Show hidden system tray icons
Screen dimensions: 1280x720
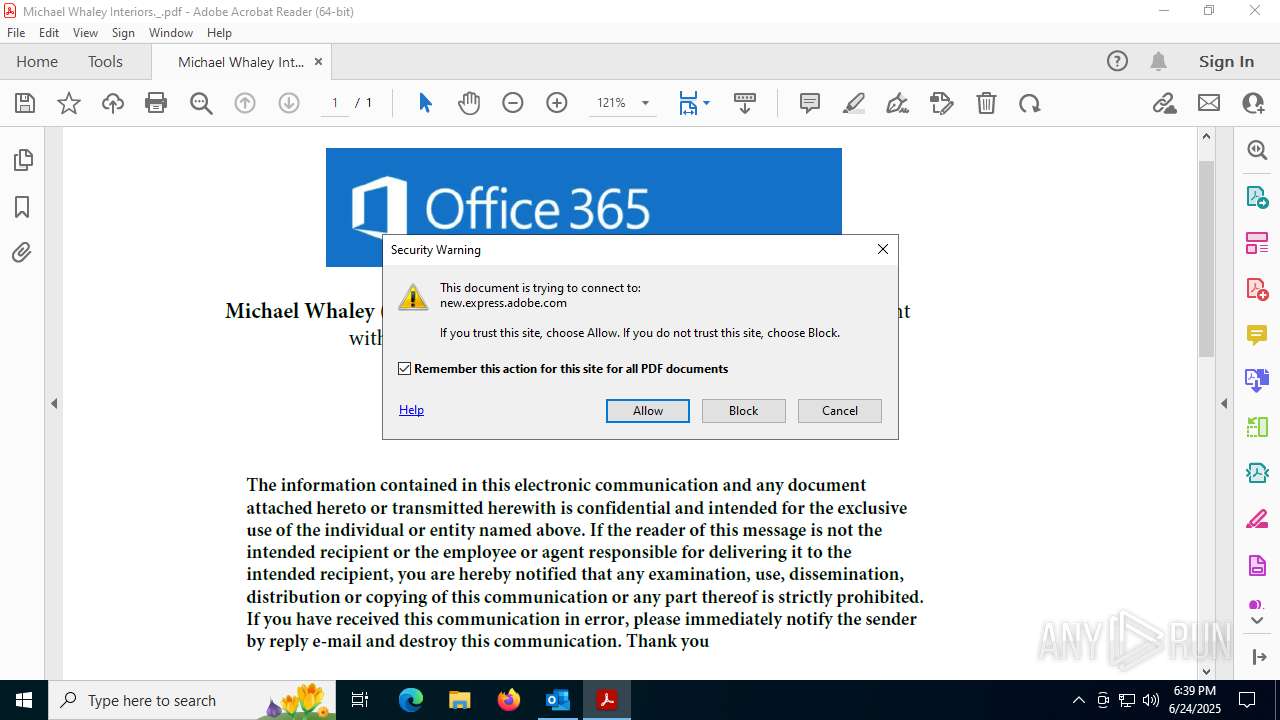(1078, 700)
